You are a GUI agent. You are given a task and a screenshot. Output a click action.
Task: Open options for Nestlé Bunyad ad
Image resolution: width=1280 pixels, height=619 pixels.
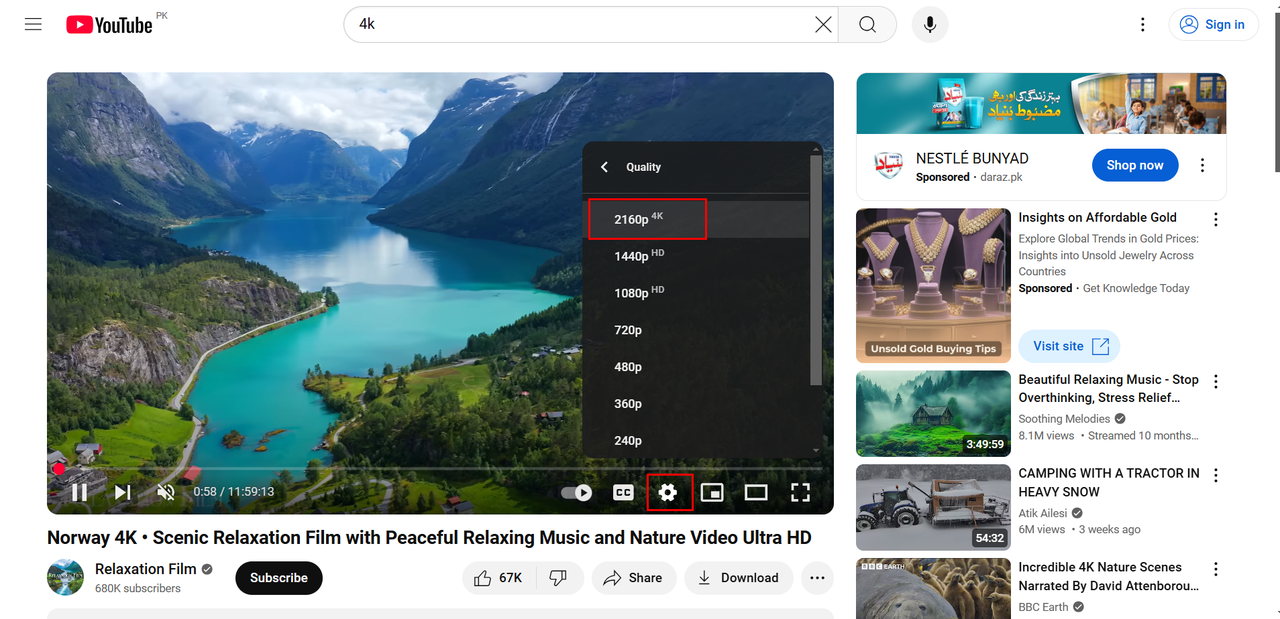pyautogui.click(x=1203, y=166)
